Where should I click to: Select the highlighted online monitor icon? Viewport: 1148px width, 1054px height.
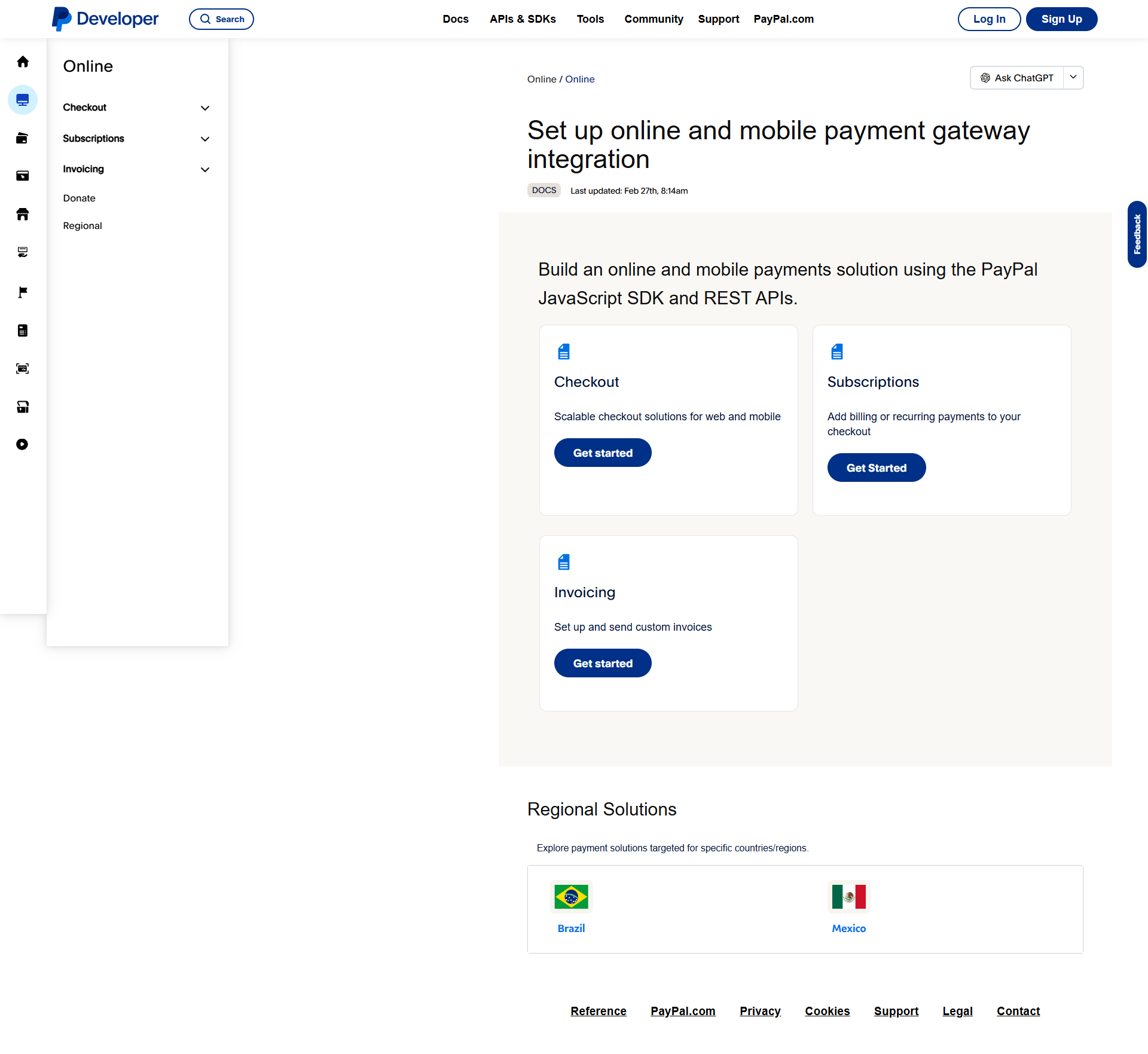[x=23, y=100]
